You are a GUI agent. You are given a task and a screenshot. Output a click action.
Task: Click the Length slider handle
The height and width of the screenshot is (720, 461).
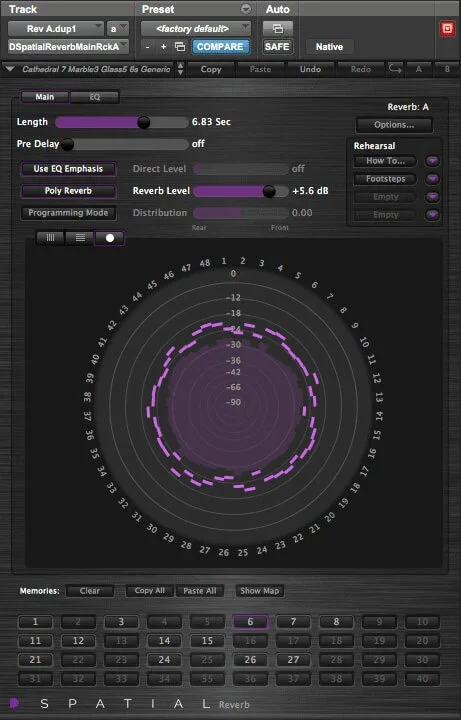144,122
